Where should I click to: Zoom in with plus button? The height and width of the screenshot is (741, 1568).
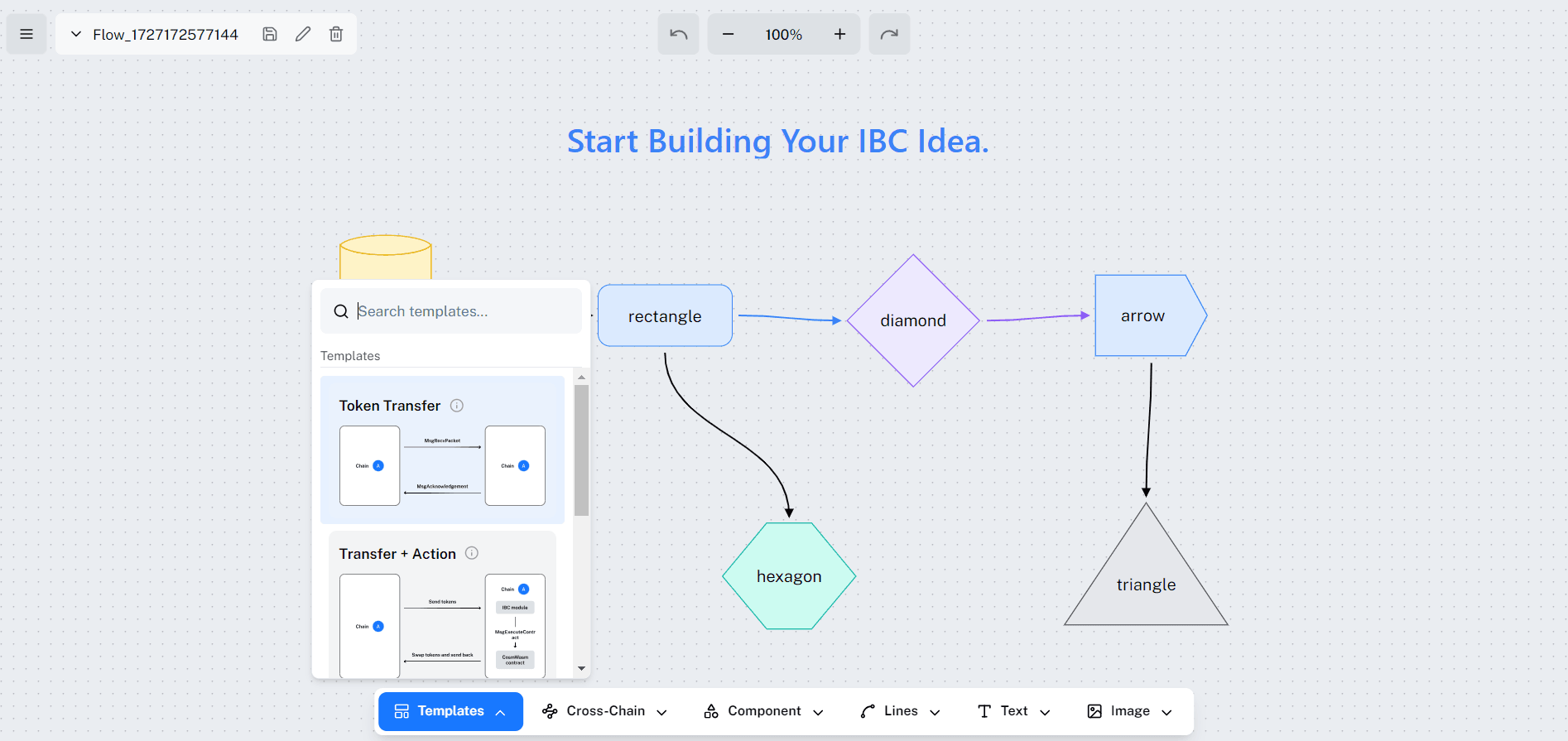coord(839,34)
